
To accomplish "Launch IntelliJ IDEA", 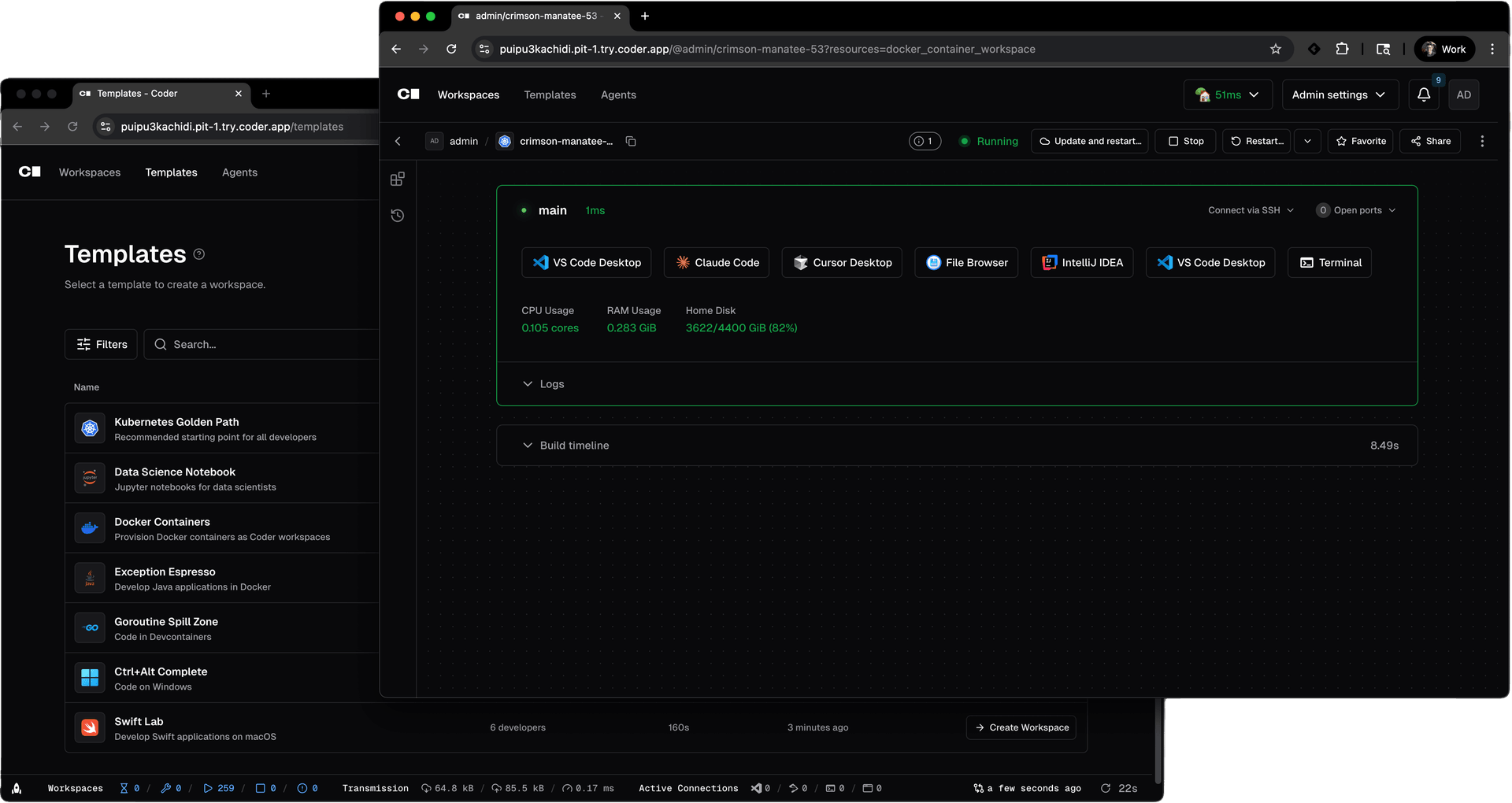I will click(1082, 262).
